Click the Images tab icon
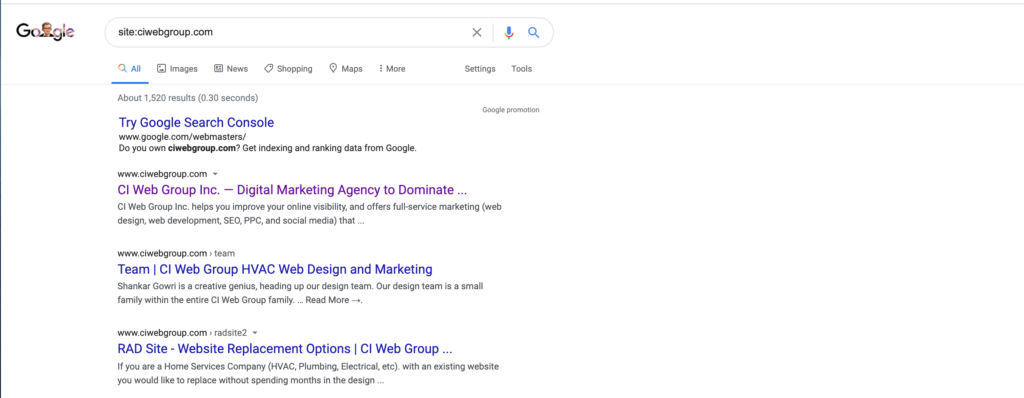Screen dimensions: 1024x398 pyautogui.click(x=161, y=69)
